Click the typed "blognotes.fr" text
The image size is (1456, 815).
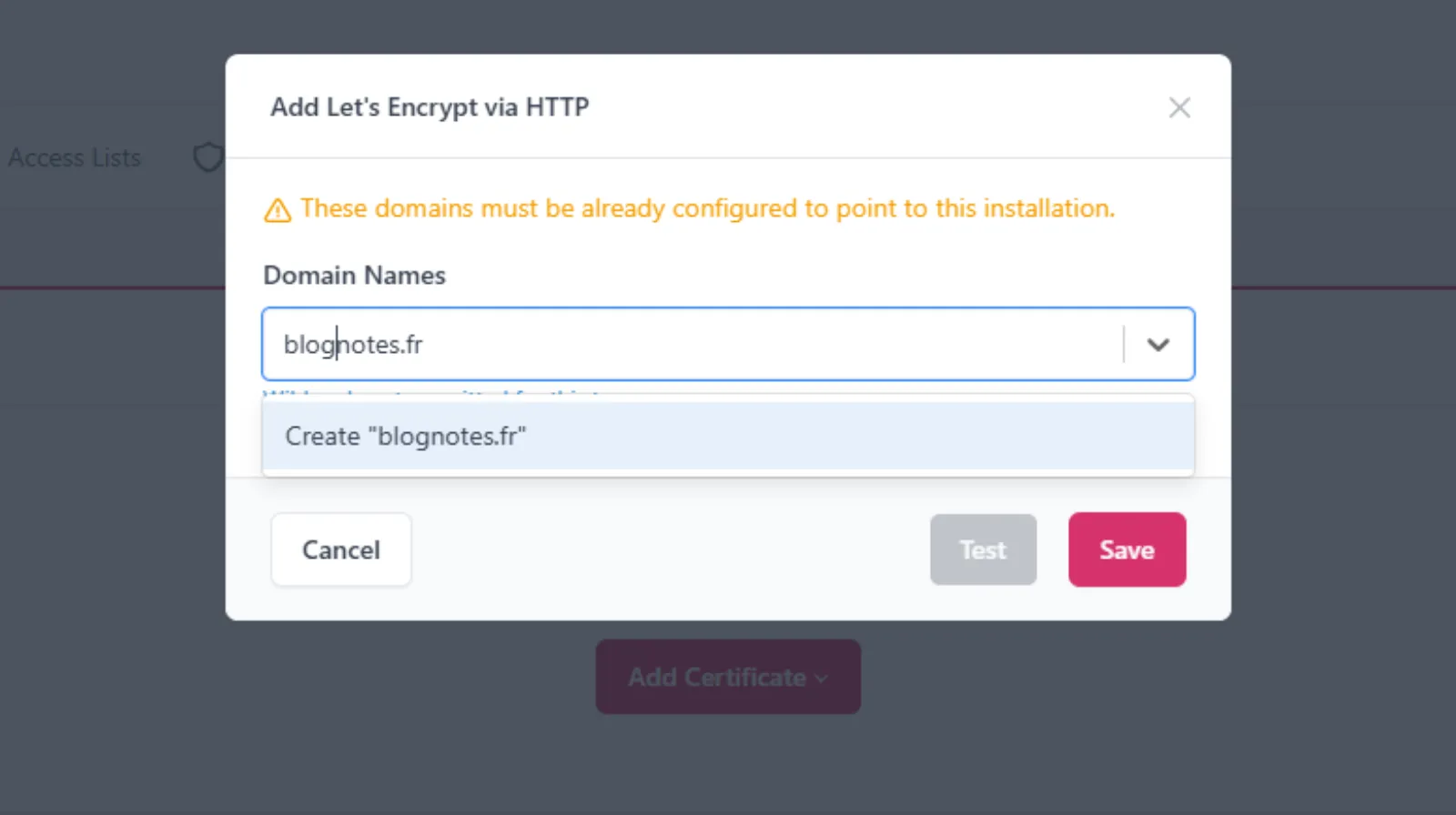pos(354,345)
